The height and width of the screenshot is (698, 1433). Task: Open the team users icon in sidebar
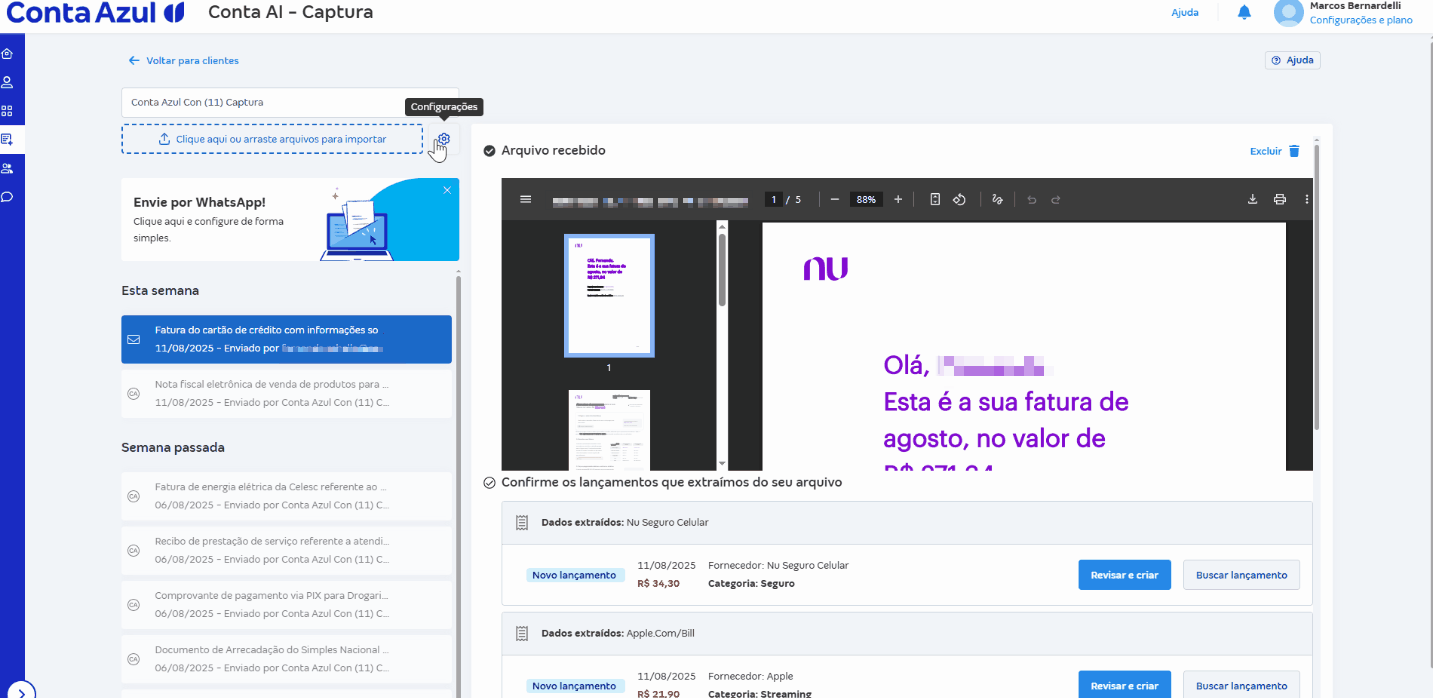click(x=7, y=168)
